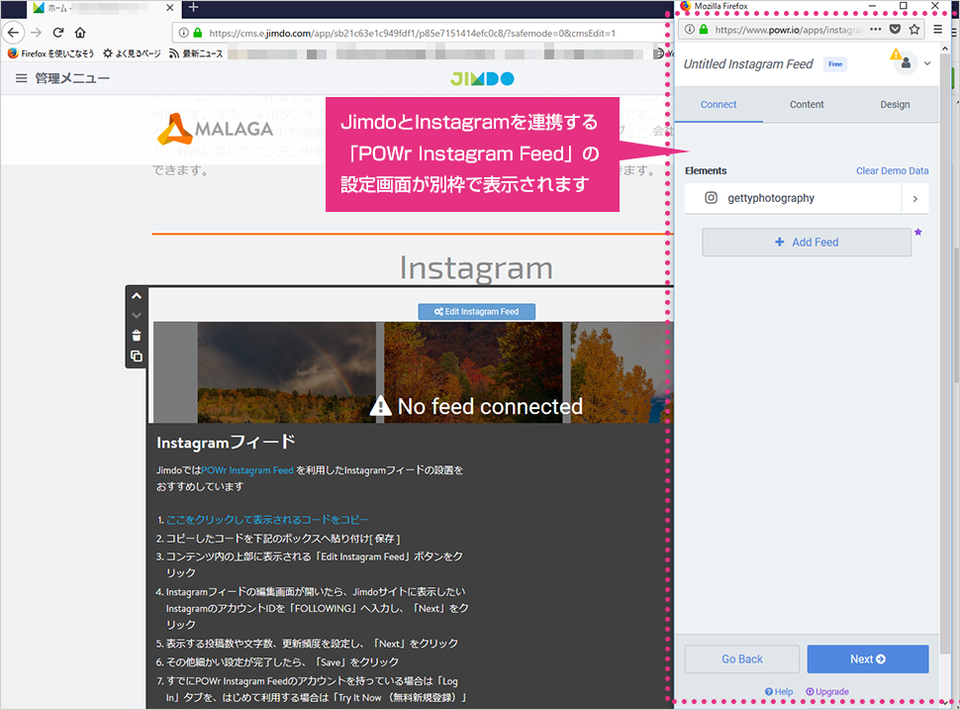The width and height of the screenshot is (960, 710).
Task: Open page actions dots in POWr window
Action: [x=876, y=29]
